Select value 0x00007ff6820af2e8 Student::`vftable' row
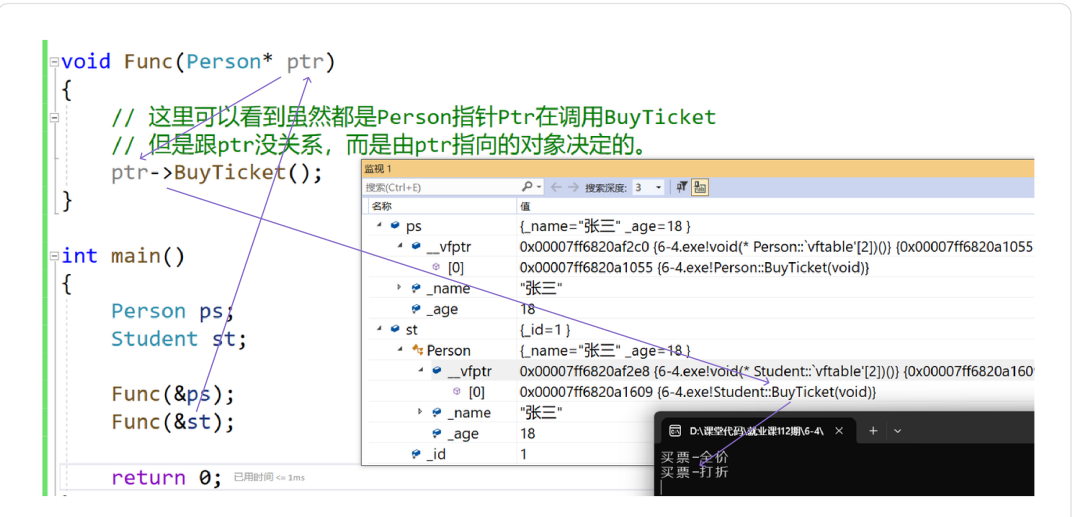The height and width of the screenshot is (517, 1073). click(x=776, y=371)
